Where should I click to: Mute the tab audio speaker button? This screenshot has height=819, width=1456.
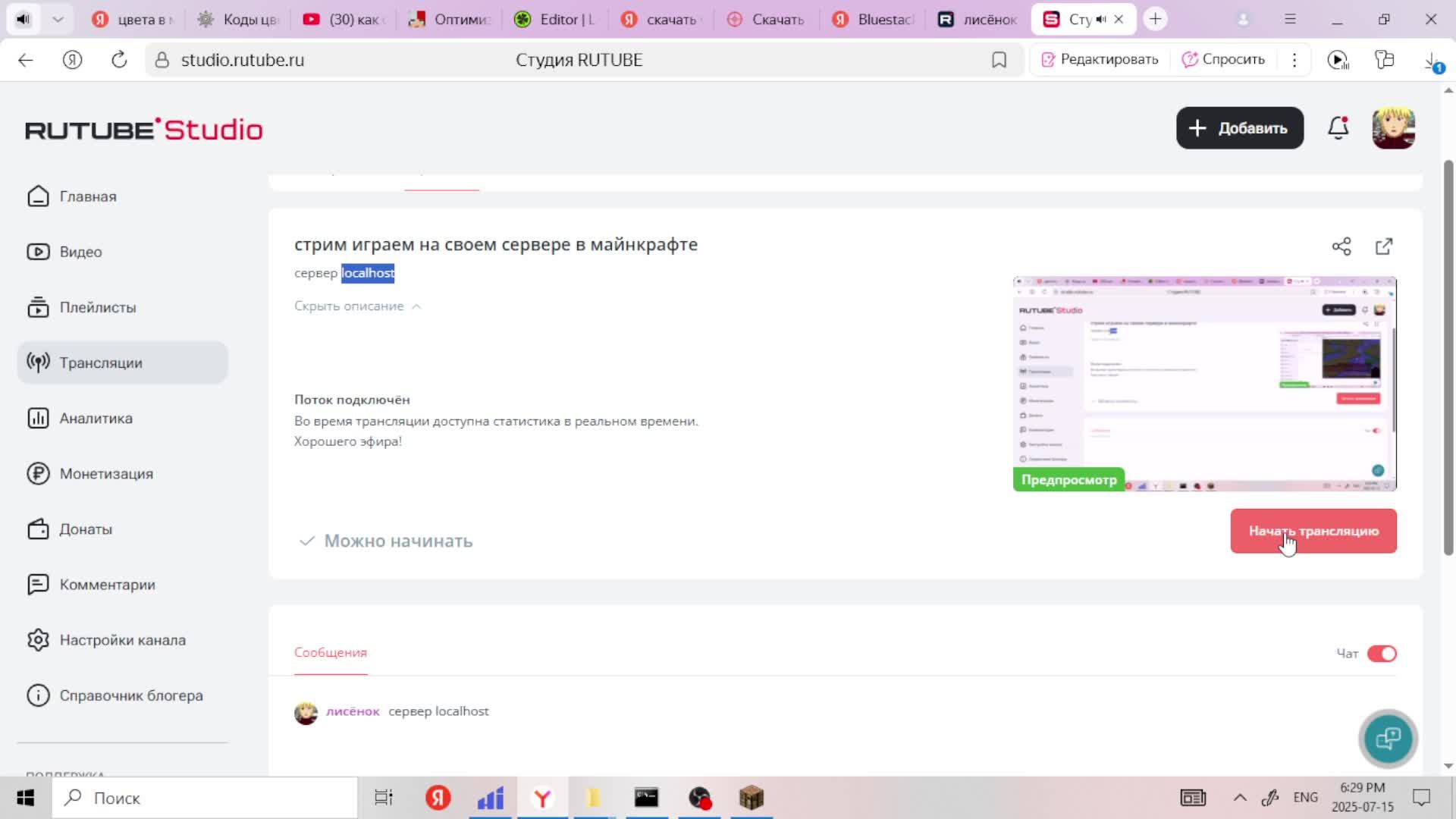pos(24,19)
